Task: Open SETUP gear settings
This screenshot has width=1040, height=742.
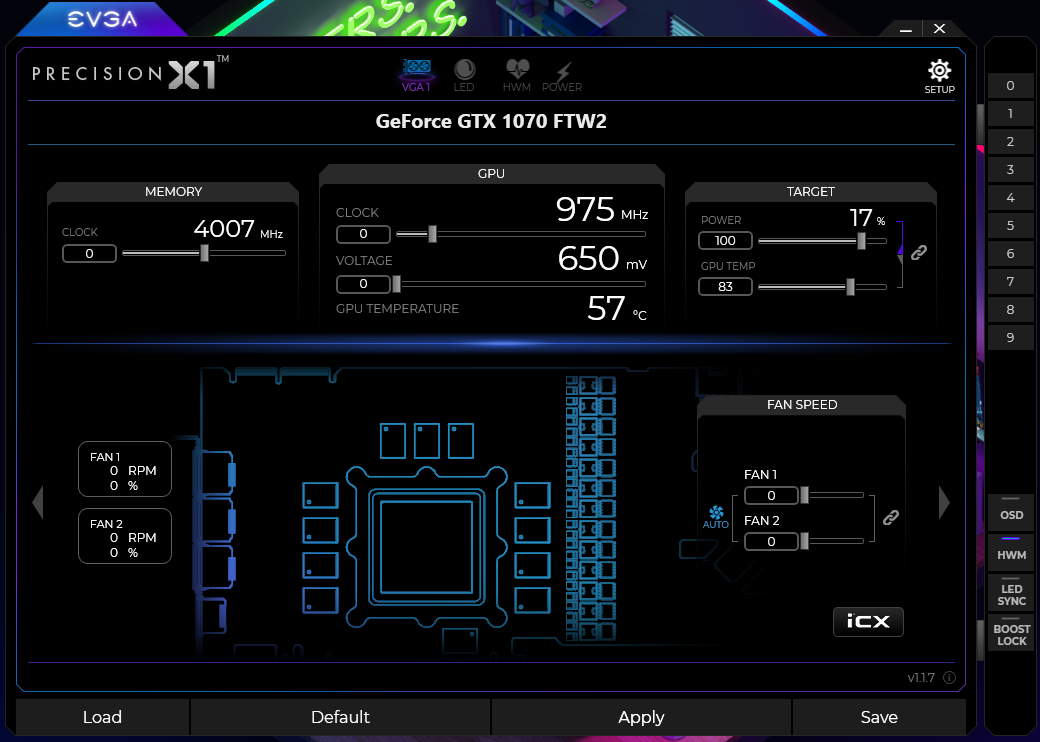Action: click(x=939, y=77)
